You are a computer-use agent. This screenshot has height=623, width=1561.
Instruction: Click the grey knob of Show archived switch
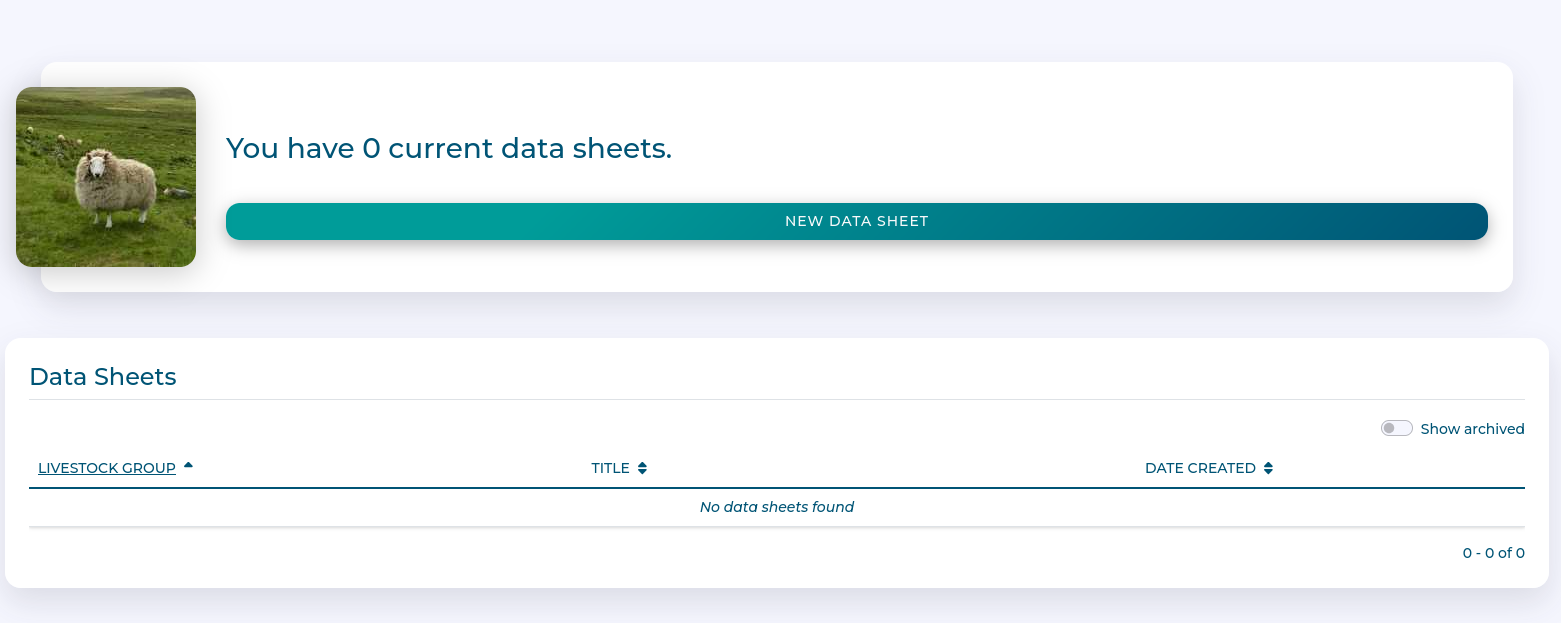point(1389,428)
